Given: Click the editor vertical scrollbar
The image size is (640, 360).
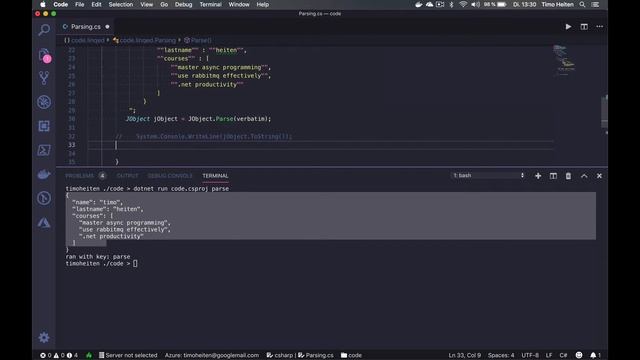Looking at the screenshot, I should point(604,112).
